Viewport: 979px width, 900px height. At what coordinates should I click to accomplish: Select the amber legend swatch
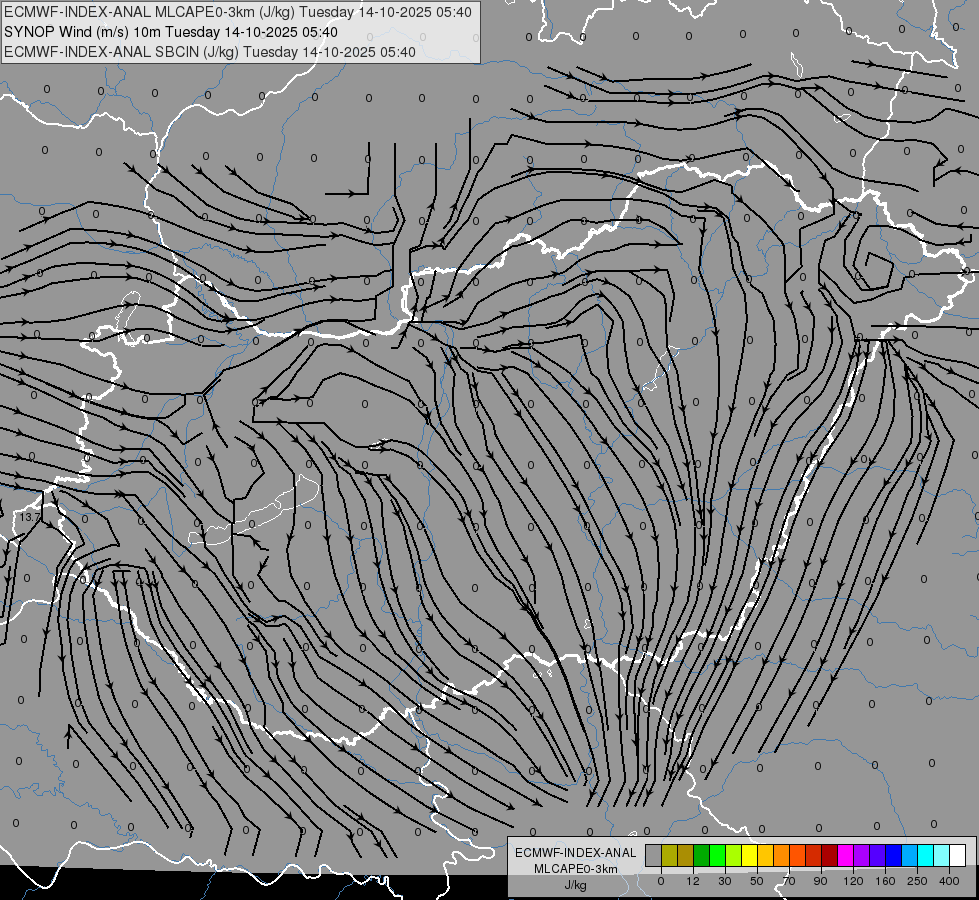coord(765,855)
